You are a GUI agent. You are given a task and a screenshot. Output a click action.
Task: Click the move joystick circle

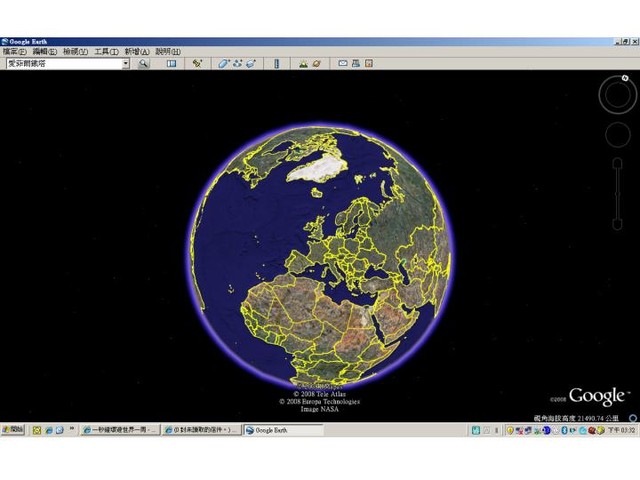click(618, 134)
